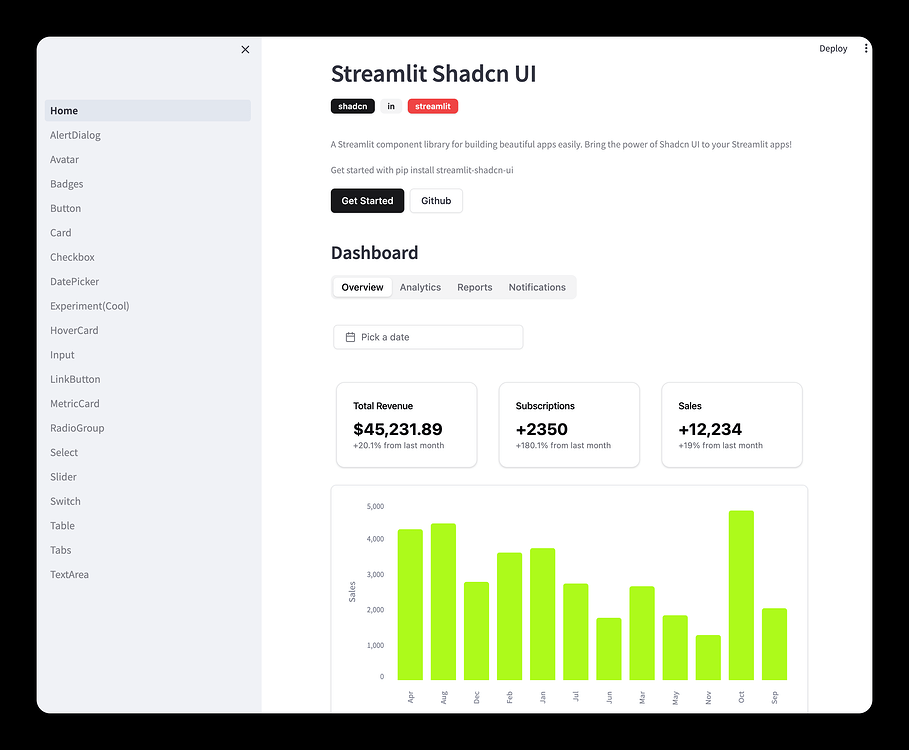The image size is (909, 750).
Task: Switch to the Analytics tab
Action: (x=420, y=287)
